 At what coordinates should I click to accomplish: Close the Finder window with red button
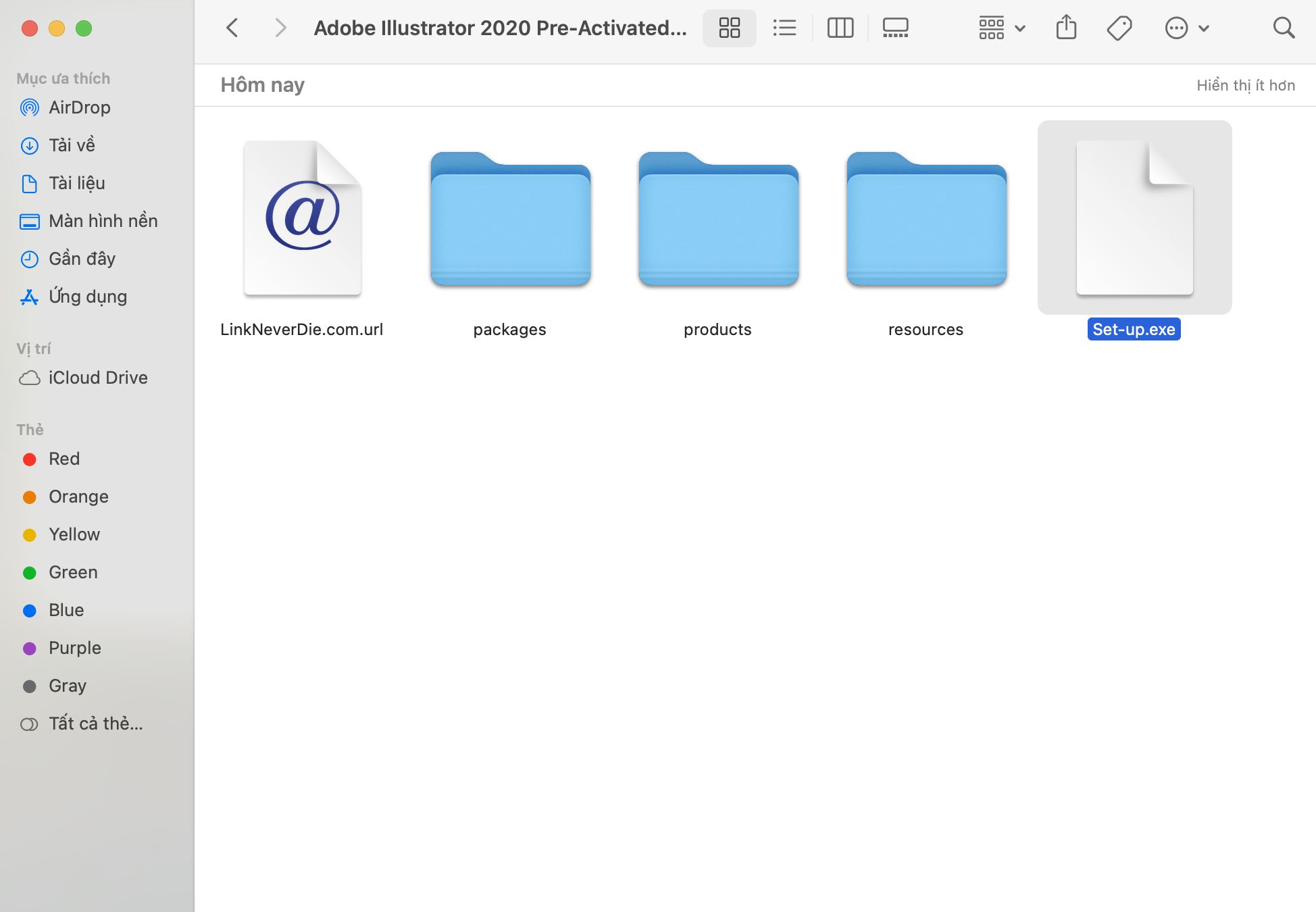30,28
